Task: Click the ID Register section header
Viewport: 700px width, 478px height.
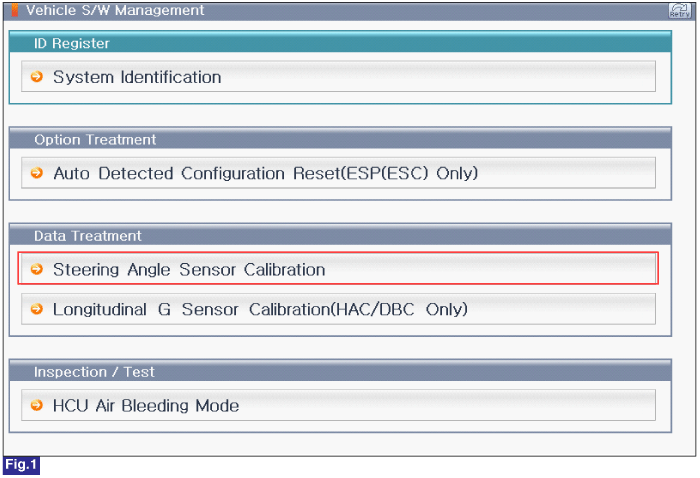Action: (340, 43)
